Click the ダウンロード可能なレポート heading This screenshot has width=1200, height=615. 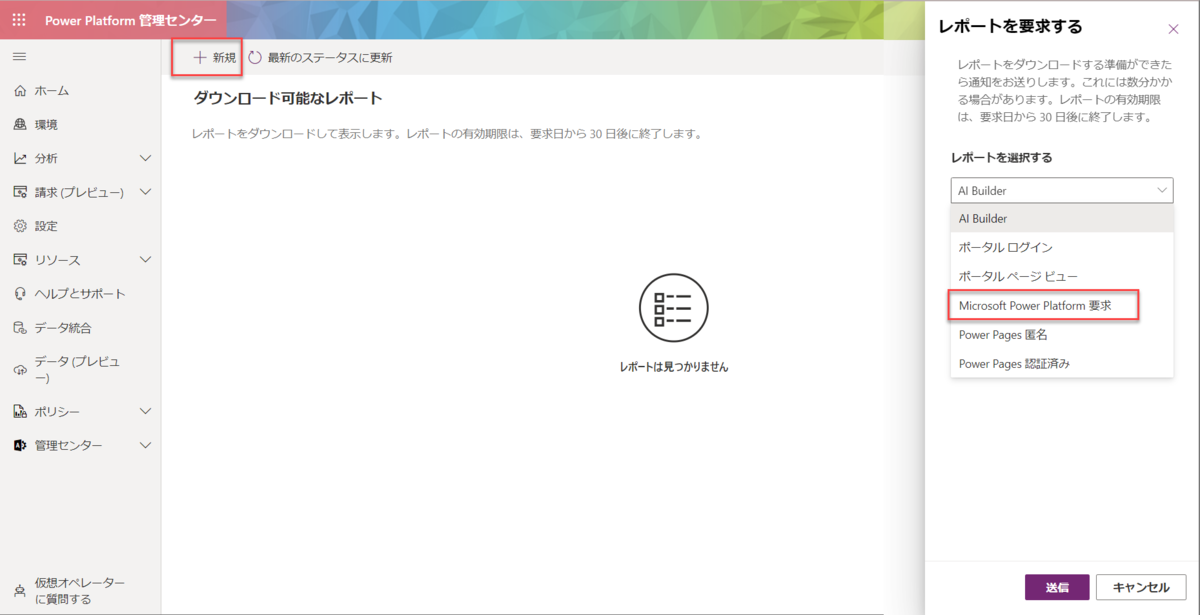(288, 98)
